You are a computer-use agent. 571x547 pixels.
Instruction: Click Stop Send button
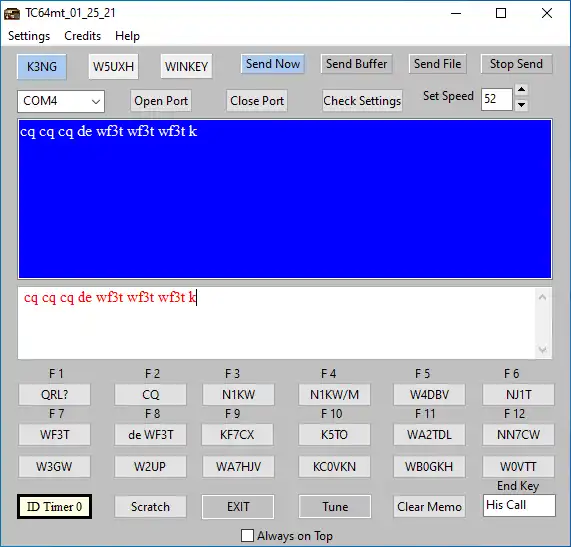(x=516, y=64)
